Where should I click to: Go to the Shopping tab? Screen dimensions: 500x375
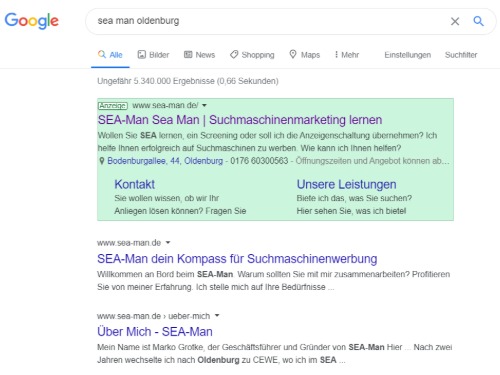[252, 55]
